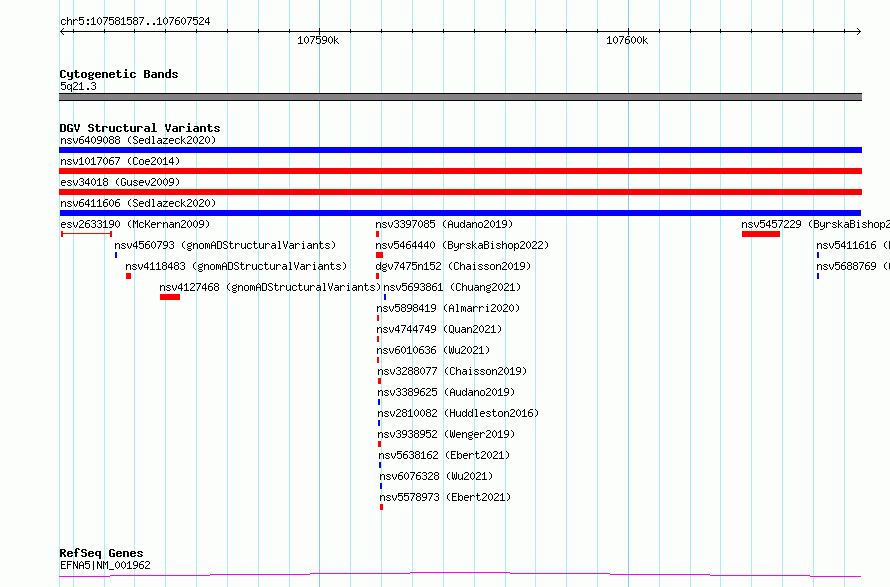
Task: Open dgv7475n152 (Chaisson2019) variant
Action: pos(453,266)
